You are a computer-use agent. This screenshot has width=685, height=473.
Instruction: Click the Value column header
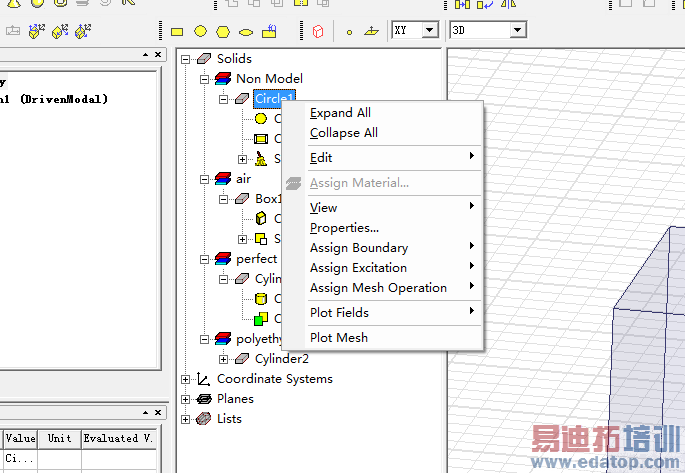pyautogui.click(x=21, y=438)
